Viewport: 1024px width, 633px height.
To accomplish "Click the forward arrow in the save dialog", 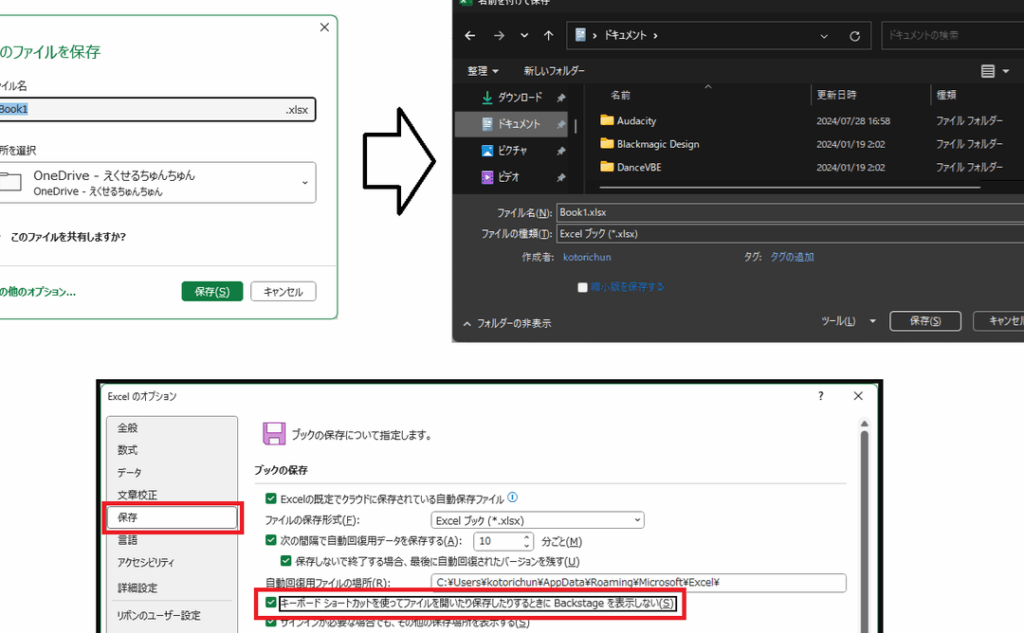I will (498, 36).
